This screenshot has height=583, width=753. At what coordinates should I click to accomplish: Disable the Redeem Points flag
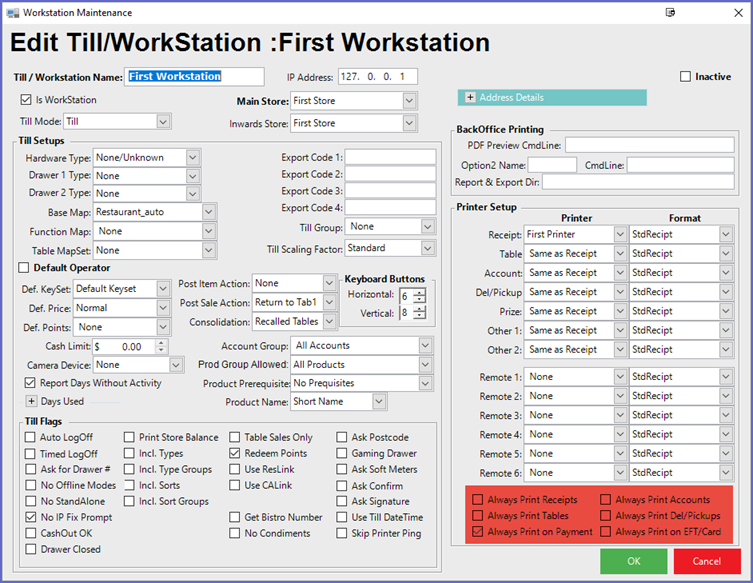(x=234, y=454)
